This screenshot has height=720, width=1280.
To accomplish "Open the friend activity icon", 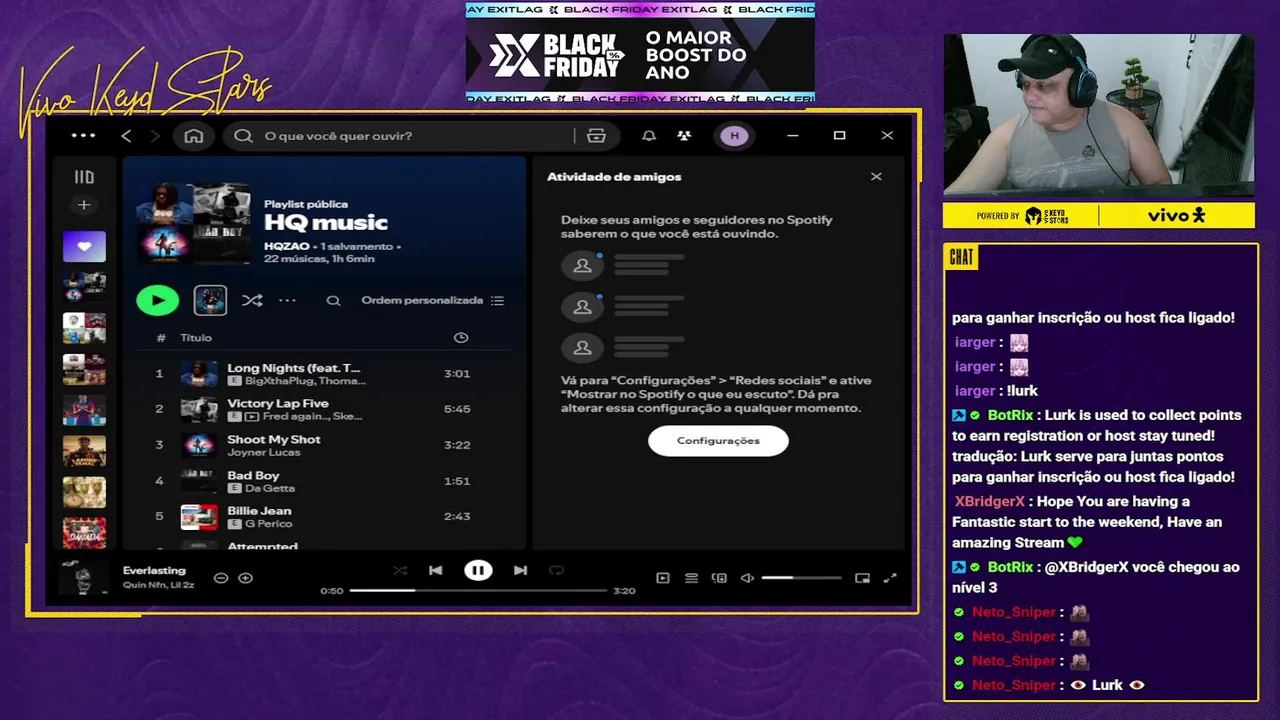I will coord(684,136).
